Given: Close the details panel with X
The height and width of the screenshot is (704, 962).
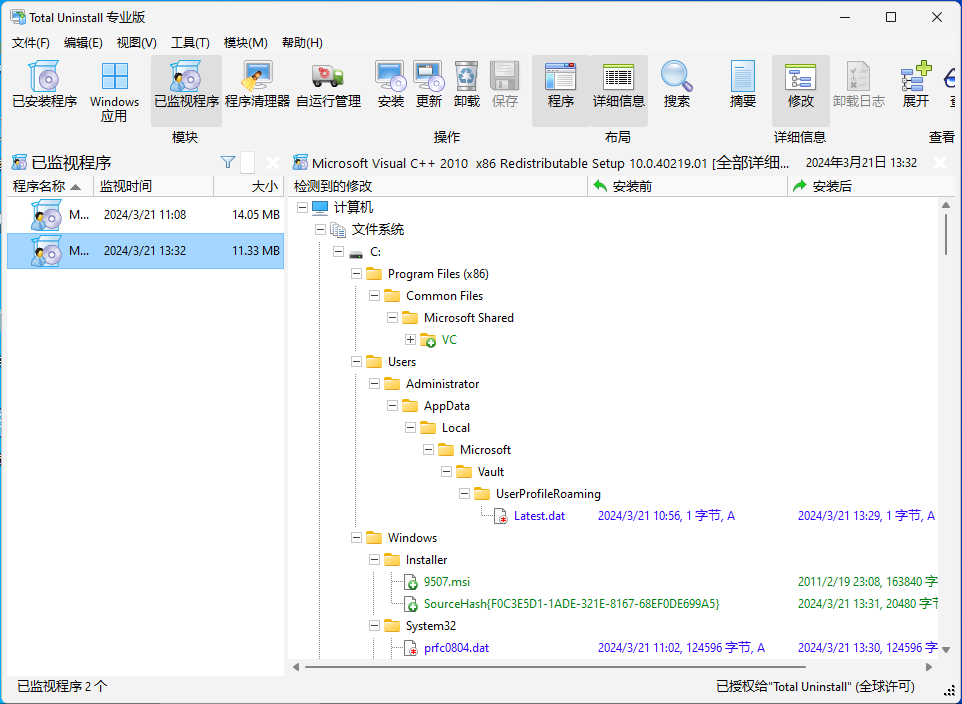Looking at the screenshot, I should point(939,163).
